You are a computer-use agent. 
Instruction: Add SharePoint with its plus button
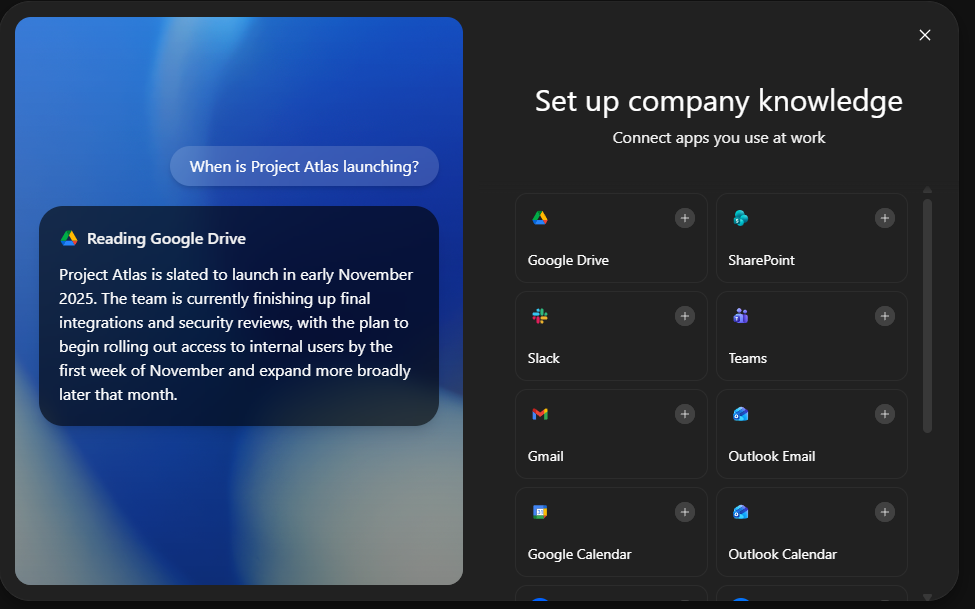884,217
